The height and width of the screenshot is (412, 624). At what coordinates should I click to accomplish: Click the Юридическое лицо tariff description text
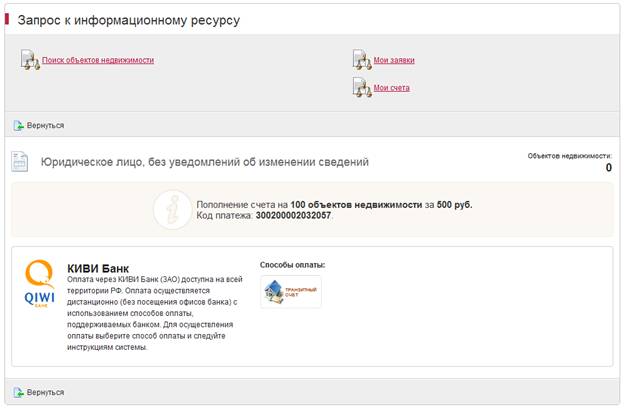point(204,162)
